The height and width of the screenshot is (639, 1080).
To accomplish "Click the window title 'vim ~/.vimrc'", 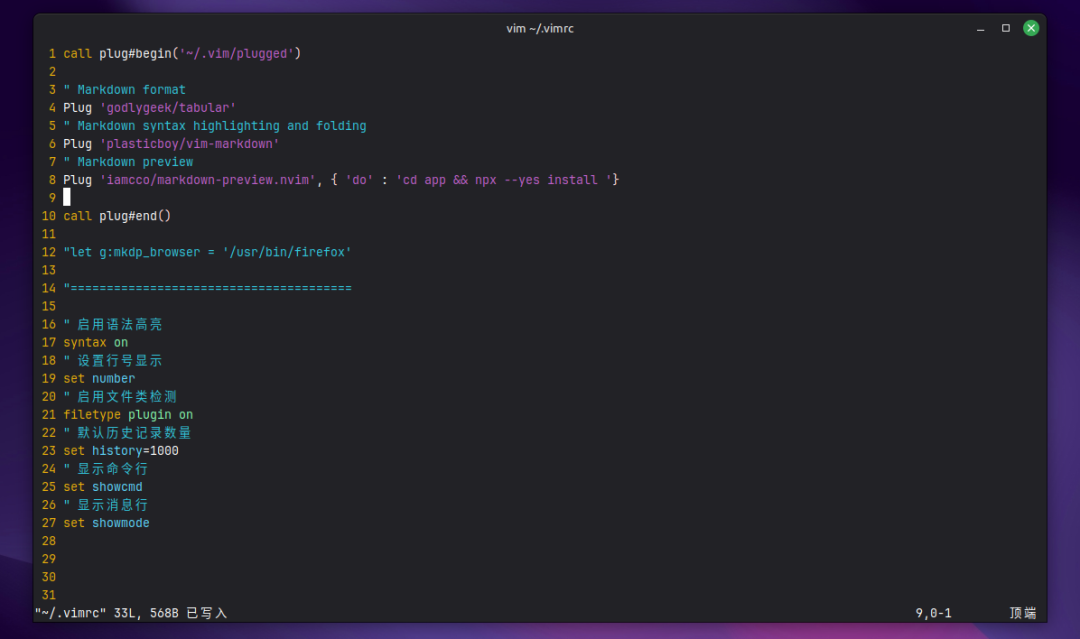I will click(540, 28).
